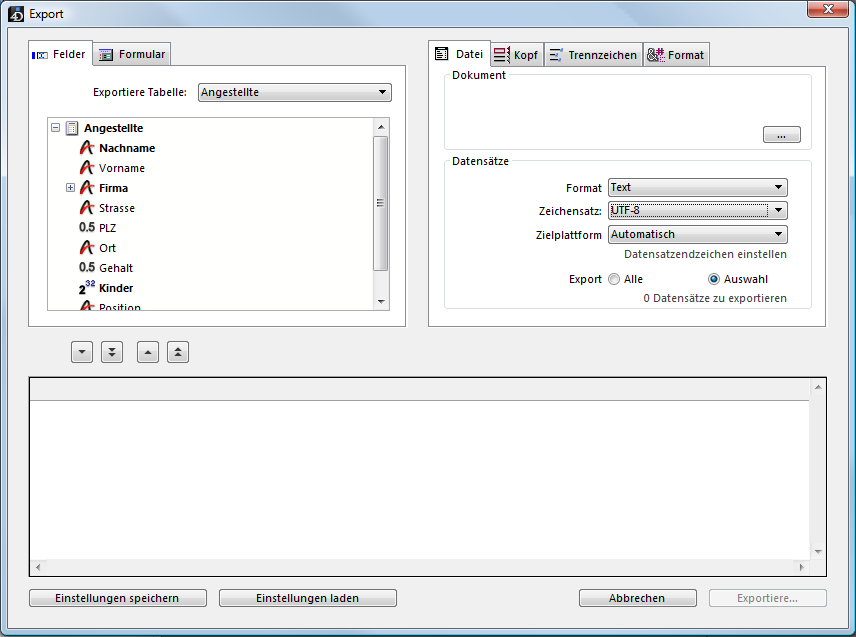Click the document browse ellipsis button
Screen dimensions: 856x637
click(781, 135)
